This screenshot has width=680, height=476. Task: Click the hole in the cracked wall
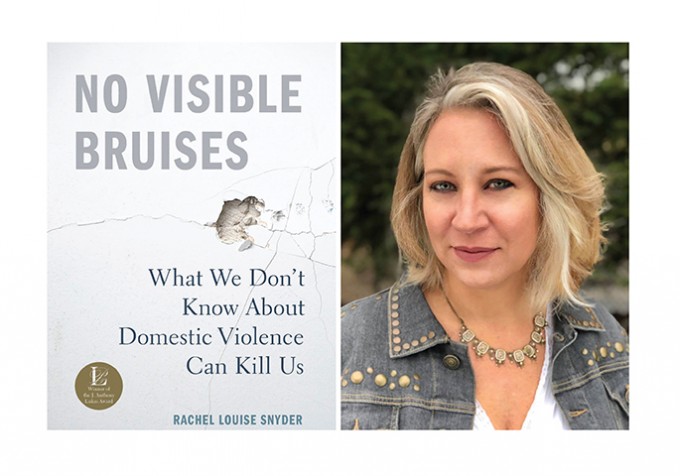(x=237, y=220)
